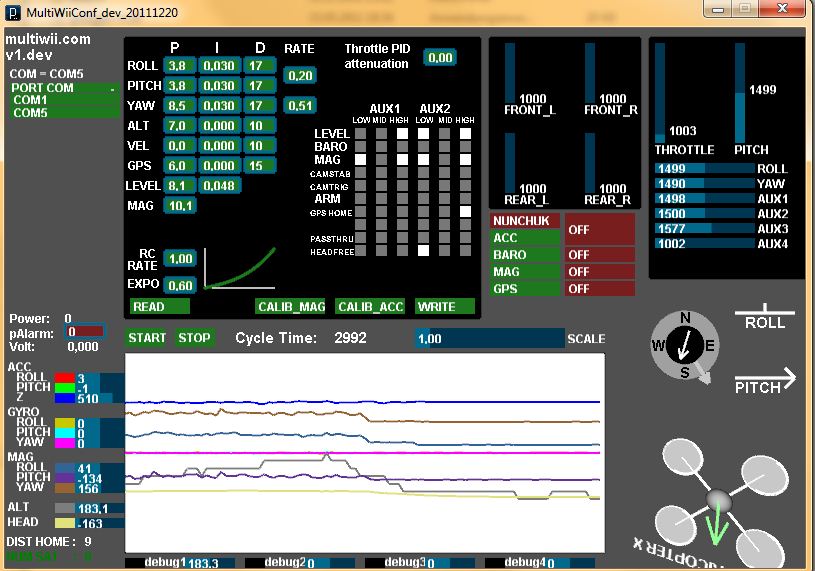This screenshot has height=571, width=815.
Task: Click the THROTTLE channel bar
Action: (660, 93)
